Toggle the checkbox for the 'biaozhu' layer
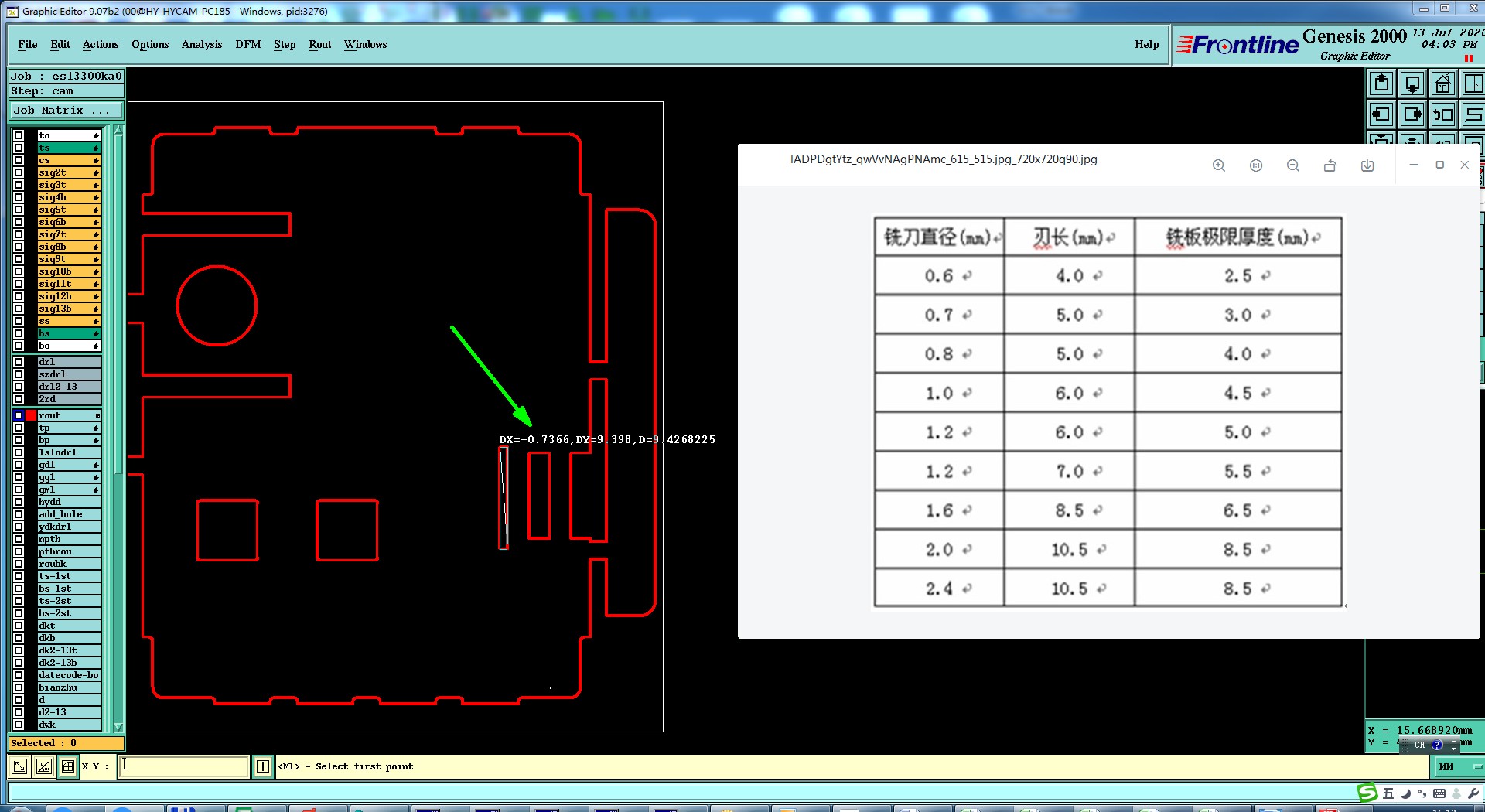Viewport: 1485px width, 812px height. [x=19, y=687]
